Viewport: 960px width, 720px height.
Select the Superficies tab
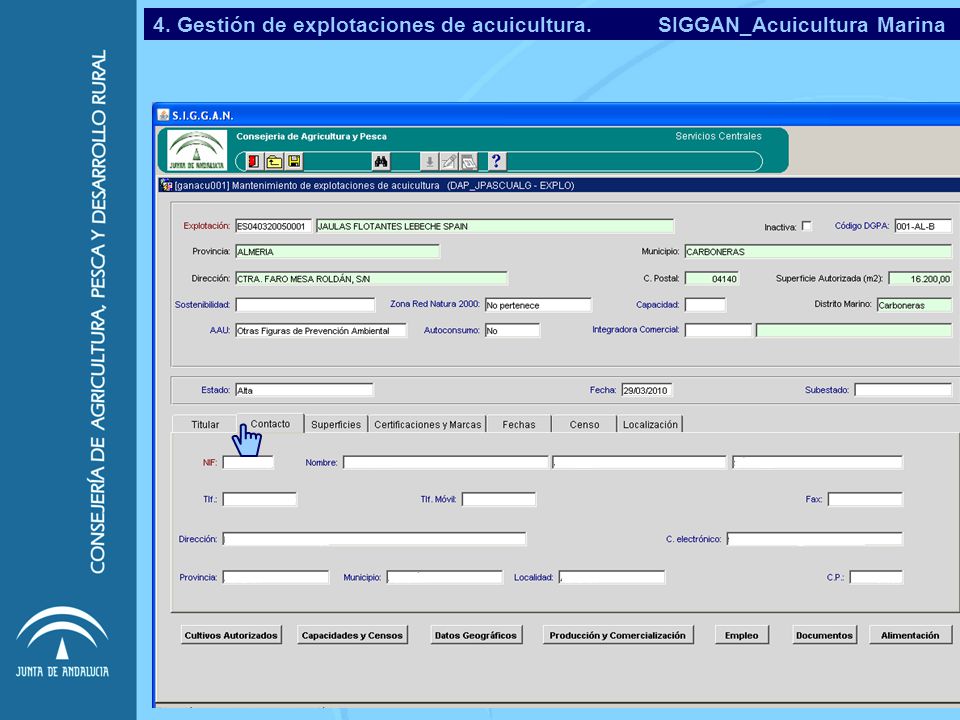click(x=336, y=424)
